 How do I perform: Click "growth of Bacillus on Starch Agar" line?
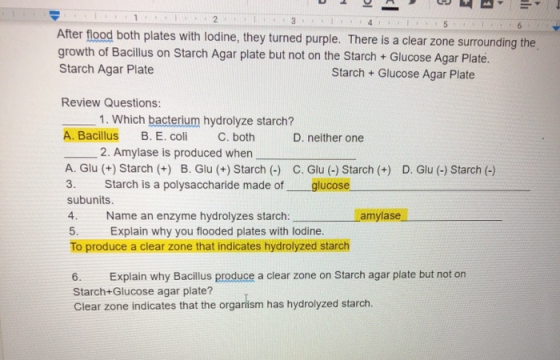click(274, 55)
